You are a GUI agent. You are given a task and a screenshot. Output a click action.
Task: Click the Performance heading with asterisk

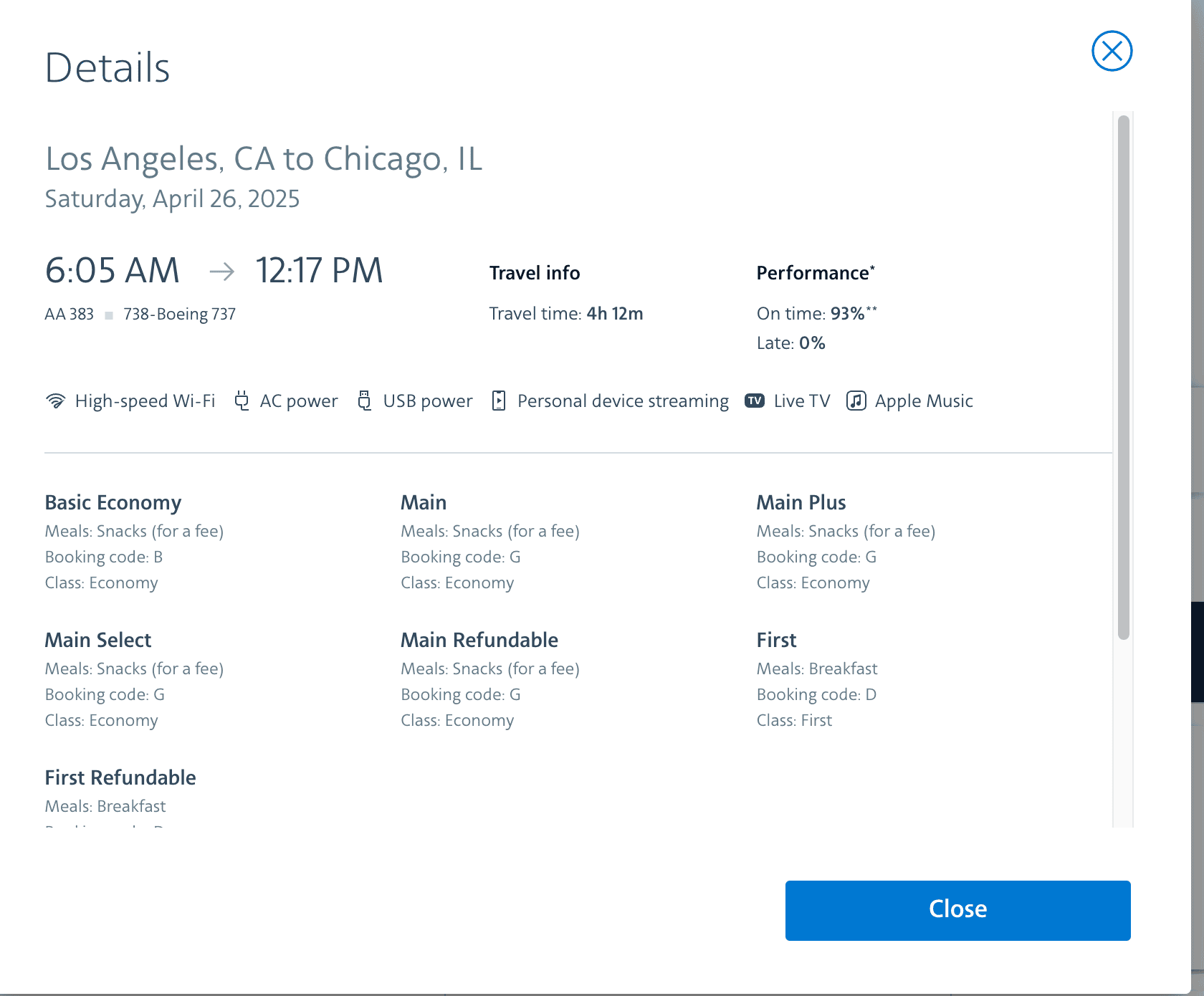(815, 273)
